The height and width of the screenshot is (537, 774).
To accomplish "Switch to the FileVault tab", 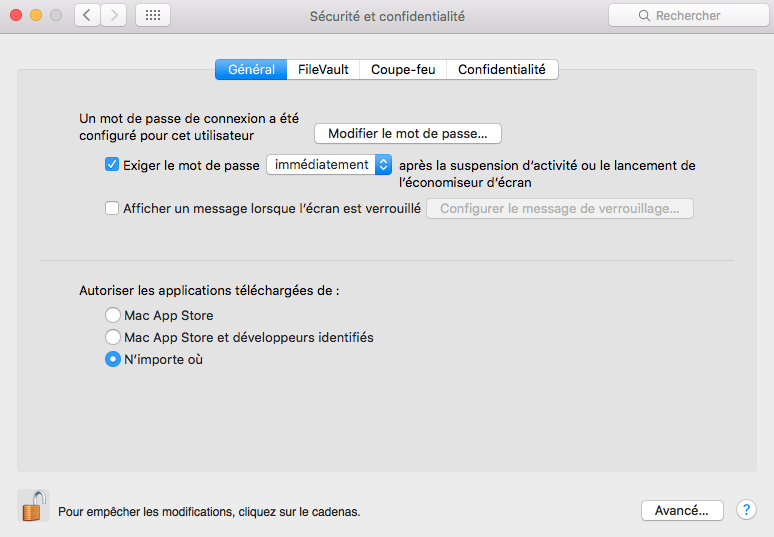I will click(x=323, y=70).
